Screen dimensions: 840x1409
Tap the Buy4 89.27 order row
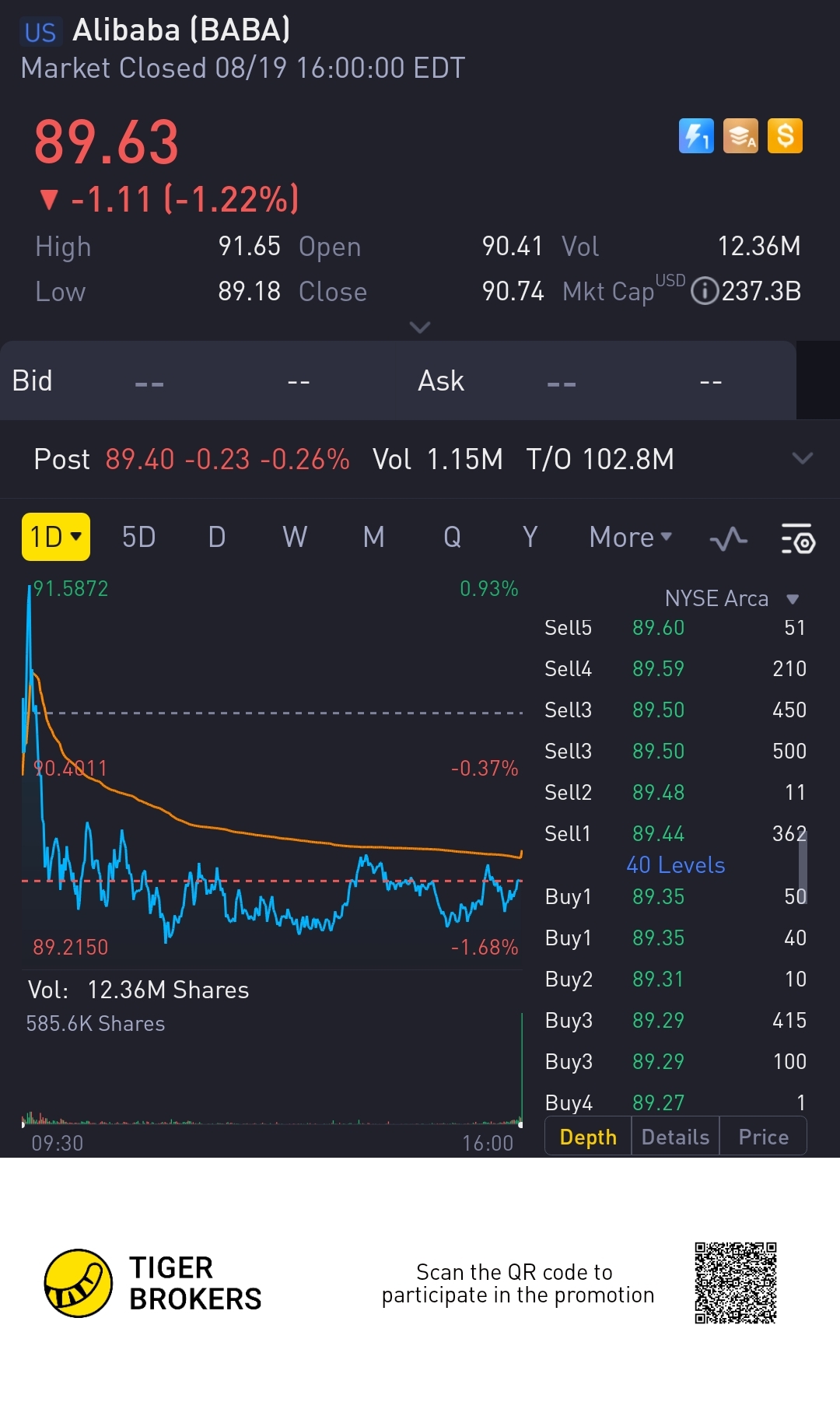click(x=675, y=1103)
